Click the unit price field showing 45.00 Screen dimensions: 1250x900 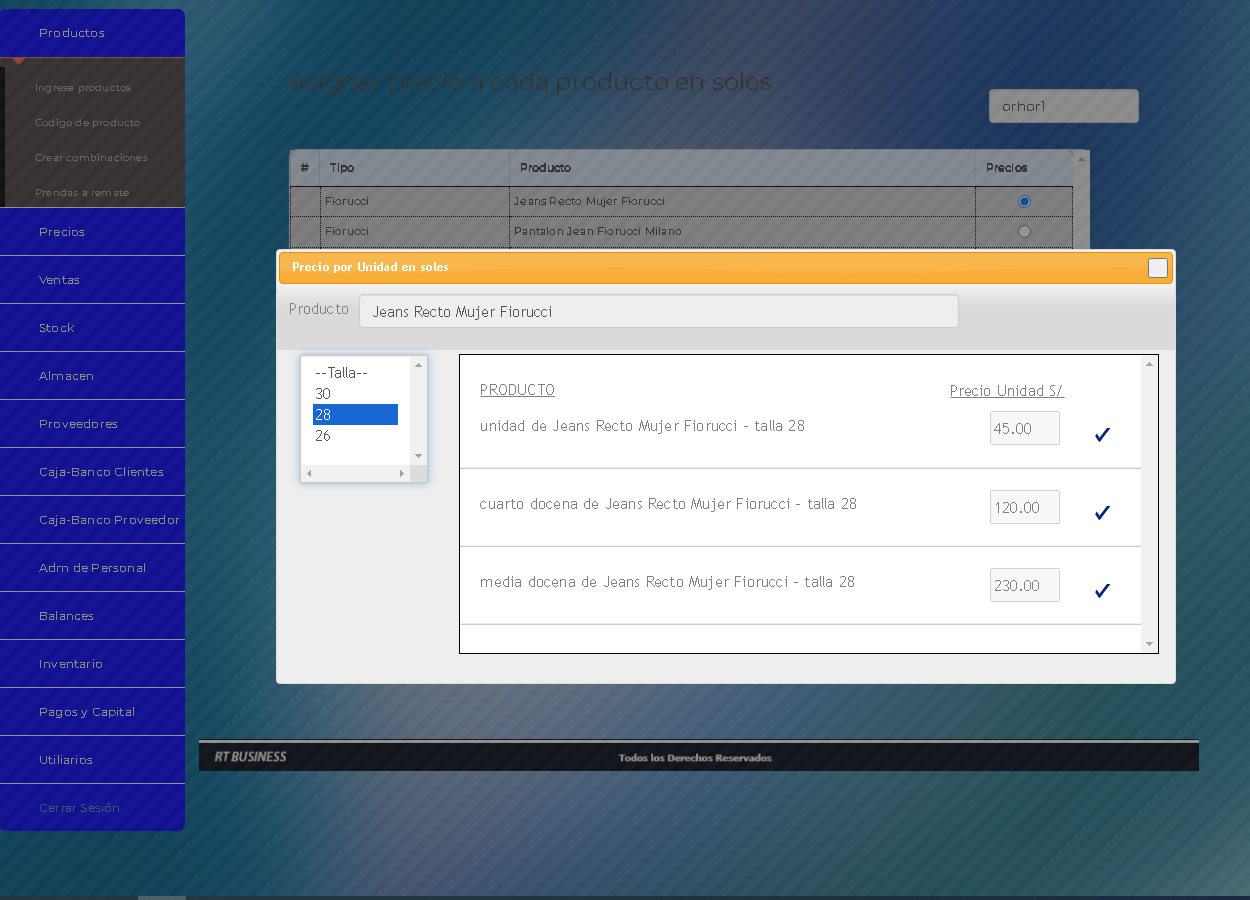click(1024, 428)
